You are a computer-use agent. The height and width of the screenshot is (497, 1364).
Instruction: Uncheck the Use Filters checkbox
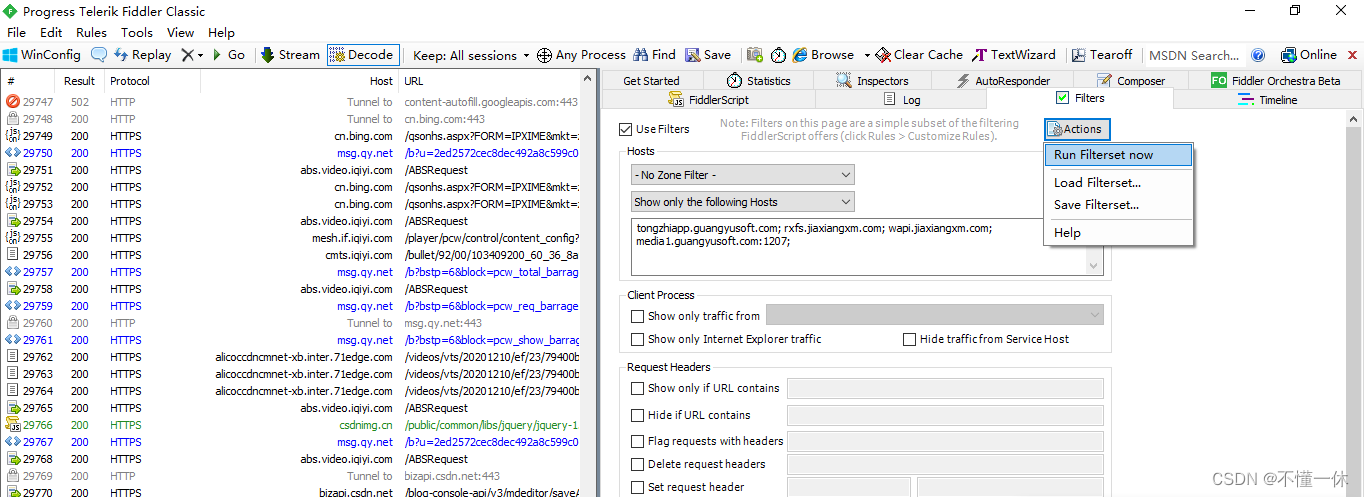coord(626,129)
